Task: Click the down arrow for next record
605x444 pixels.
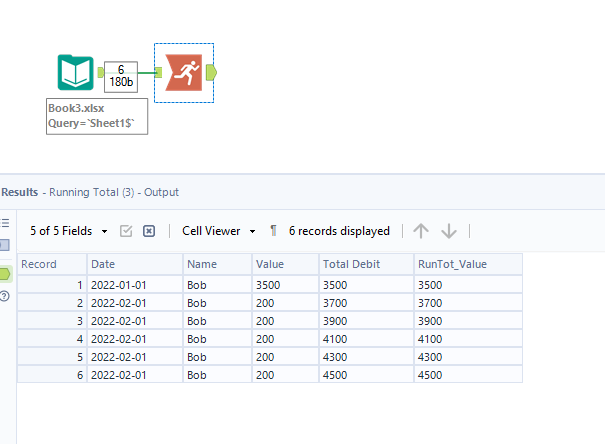Action: coord(449,231)
